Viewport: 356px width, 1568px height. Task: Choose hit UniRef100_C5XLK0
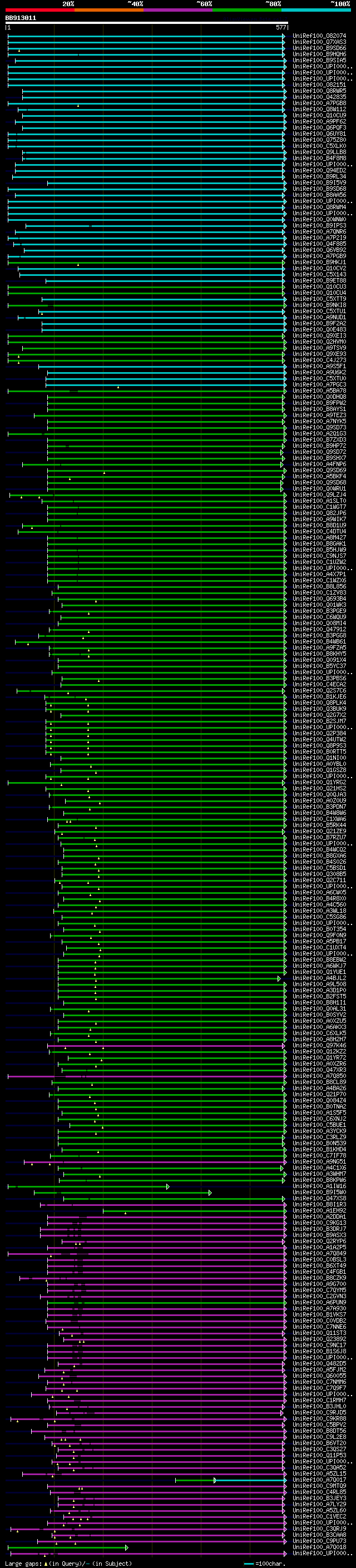click(319, 146)
